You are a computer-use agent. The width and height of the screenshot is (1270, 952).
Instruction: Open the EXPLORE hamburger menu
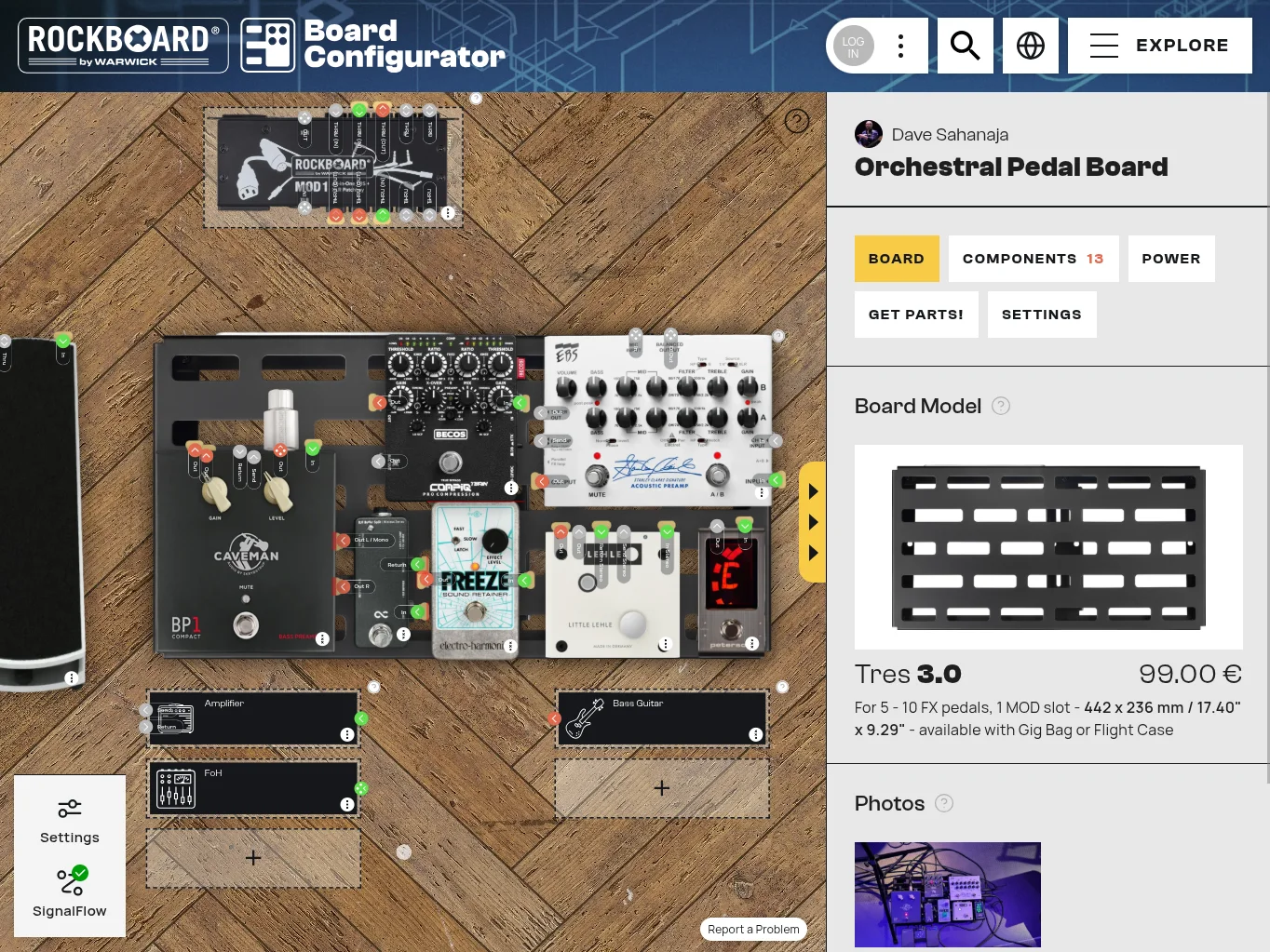pos(1159,46)
